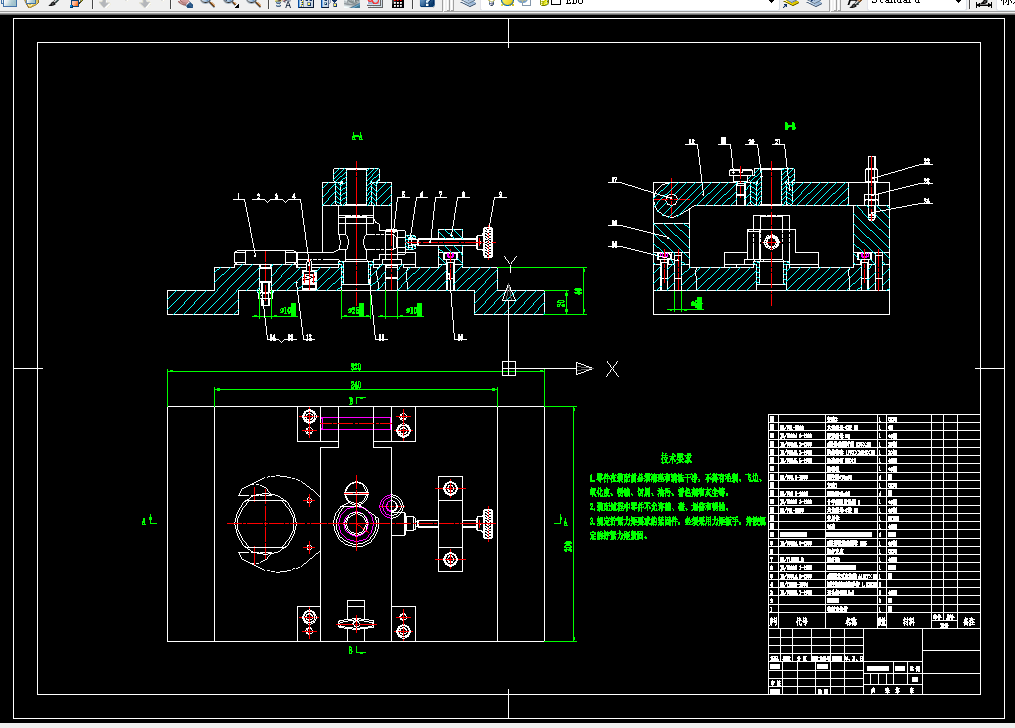The width and height of the screenshot is (1015, 728).
Task: Open the Sheet Set Manager icon
Action: (351, 3)
